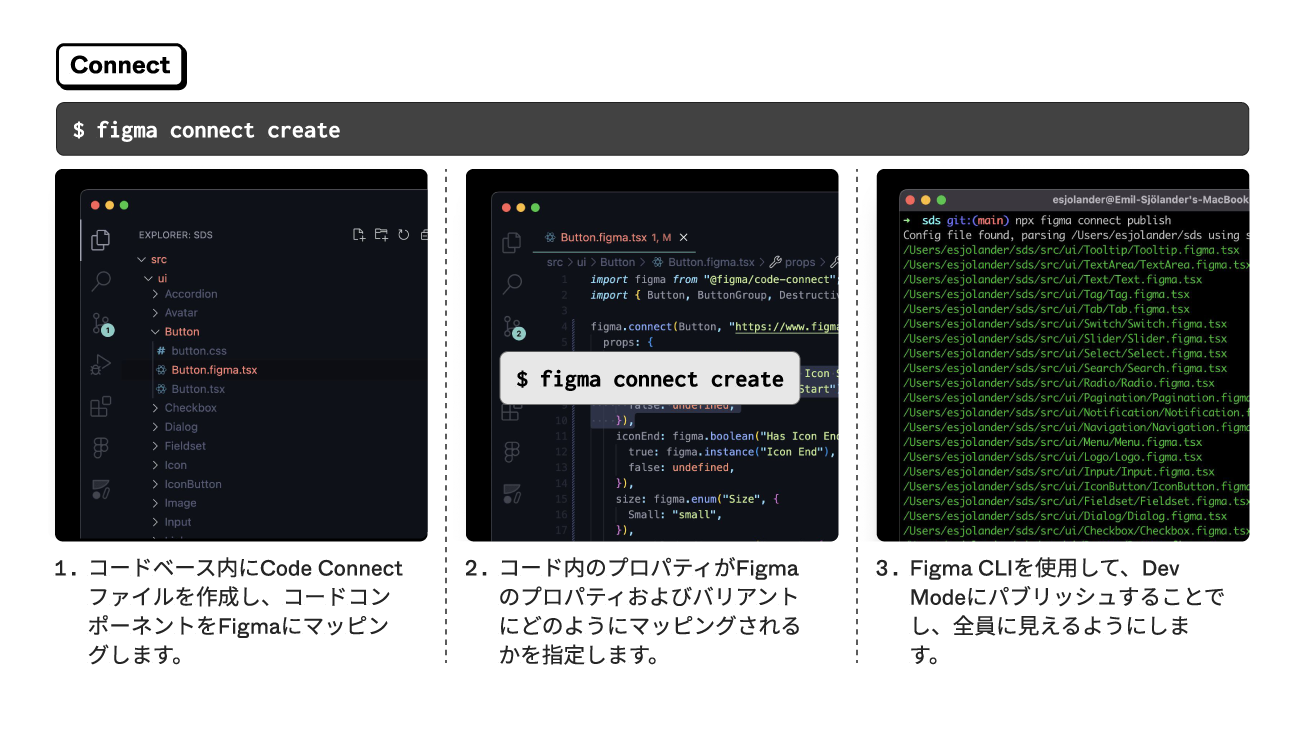Screen dimensions: 1300x731
Task: Click Menu.figma.tsx path in terminal
Action: [x=1052, y=442]
